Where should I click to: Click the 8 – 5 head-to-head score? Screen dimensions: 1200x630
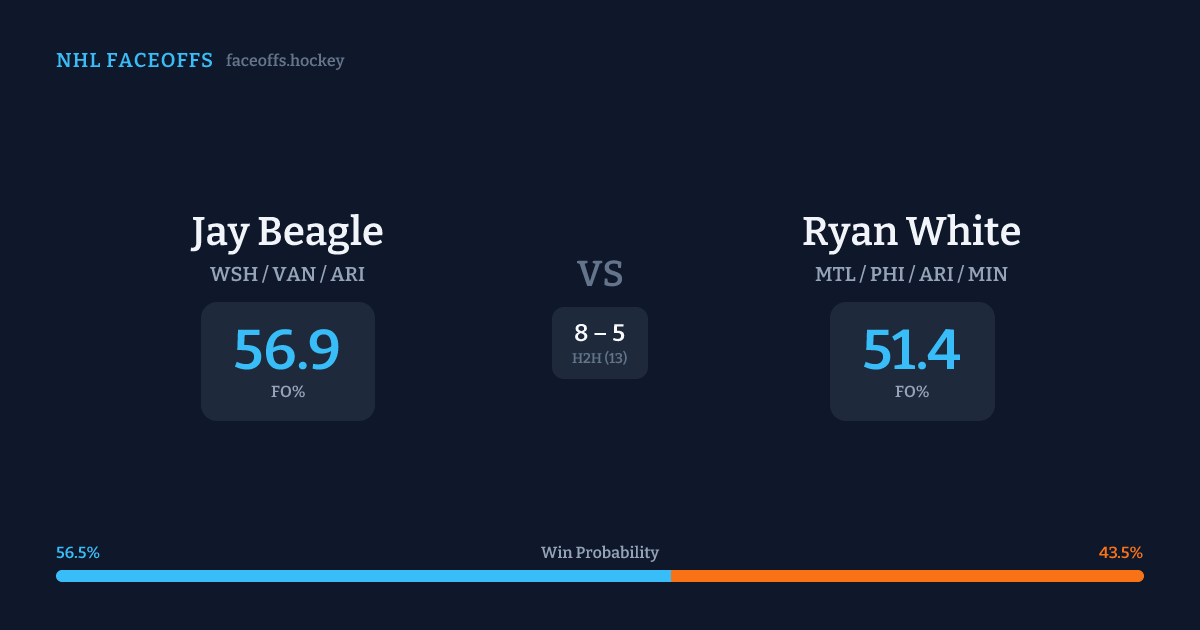[x=600, y=334]
